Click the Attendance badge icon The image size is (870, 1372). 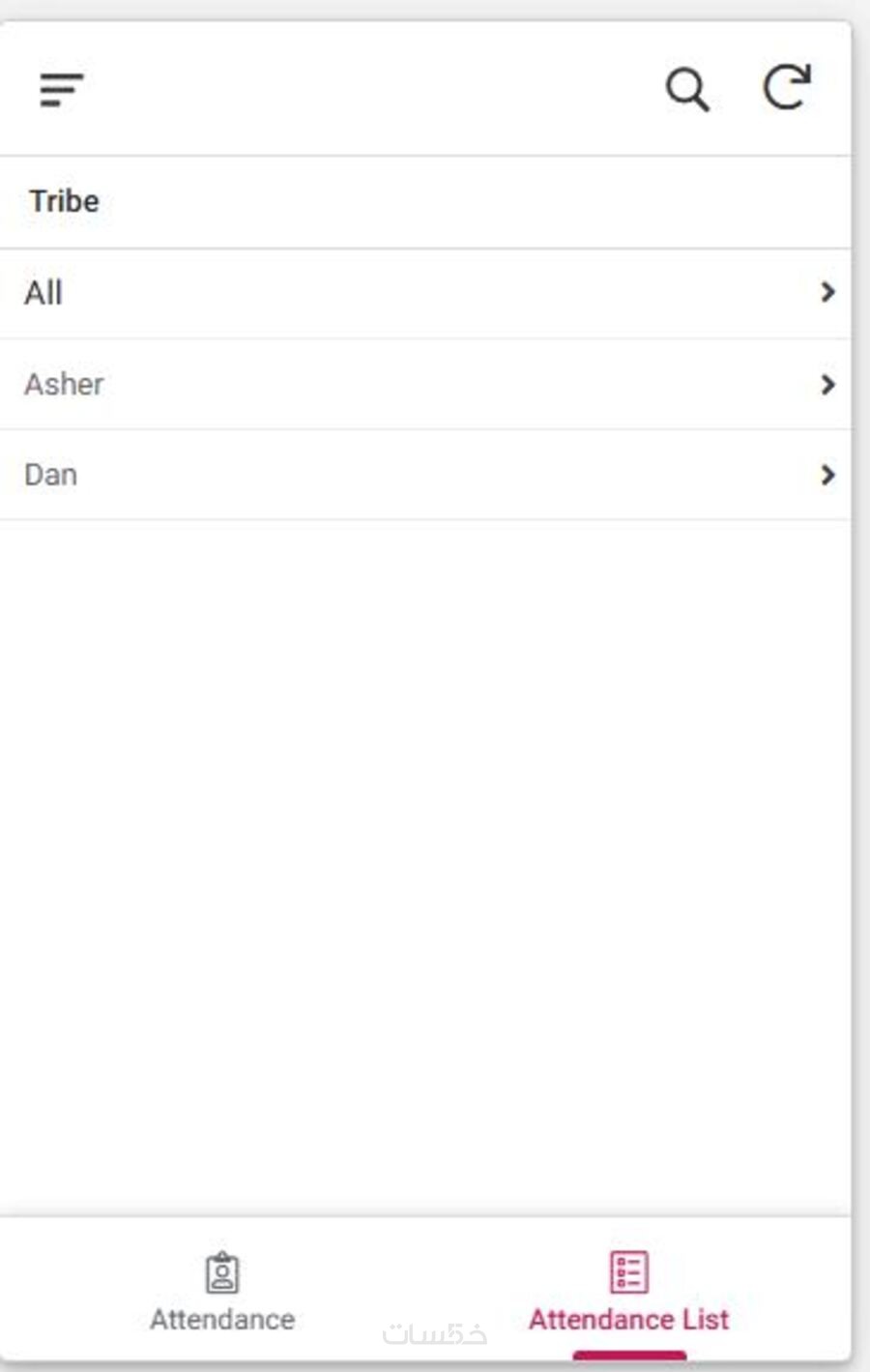pyautogui.click(x=222, y=1272)
